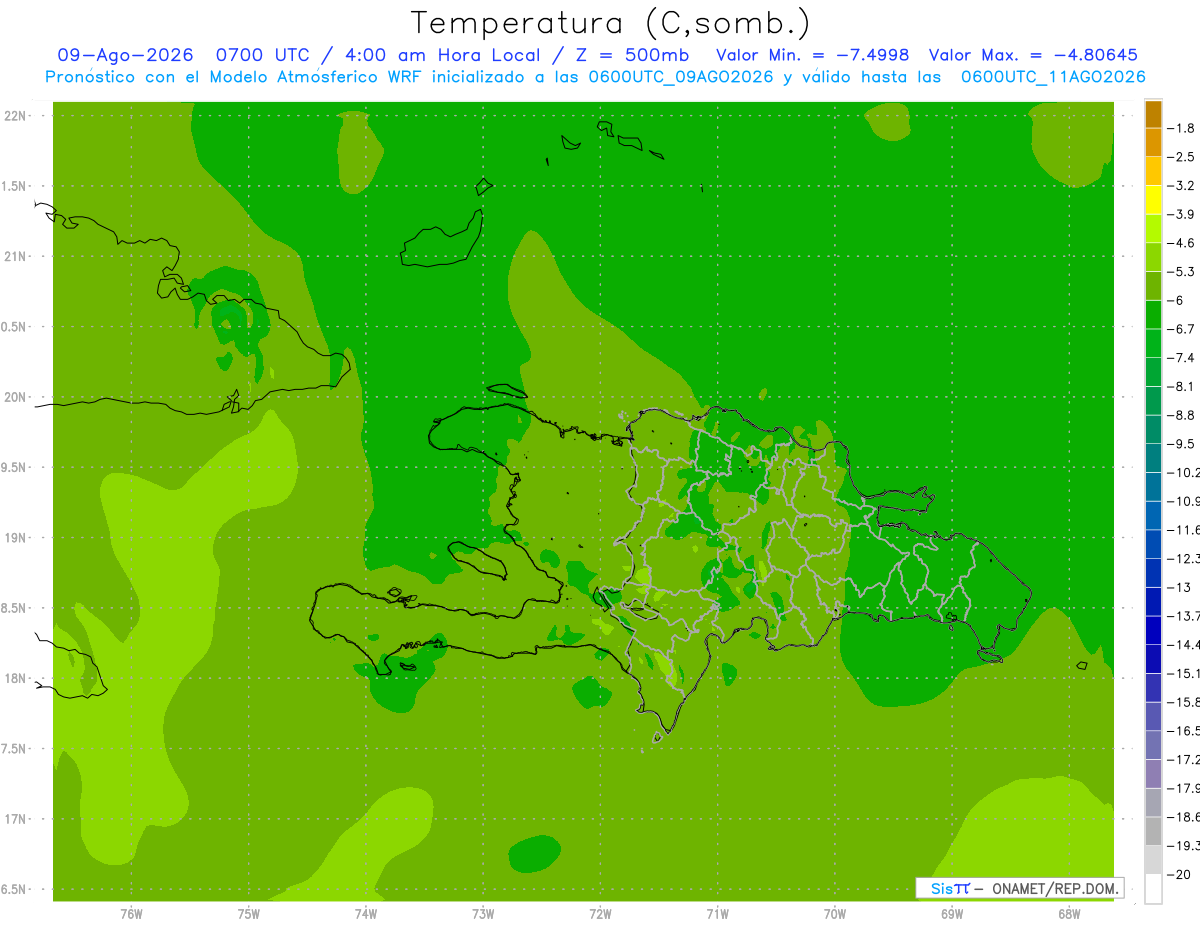Click the '20N' latitude label
This screenshot has height=927, width=1200.
point(17,397)
